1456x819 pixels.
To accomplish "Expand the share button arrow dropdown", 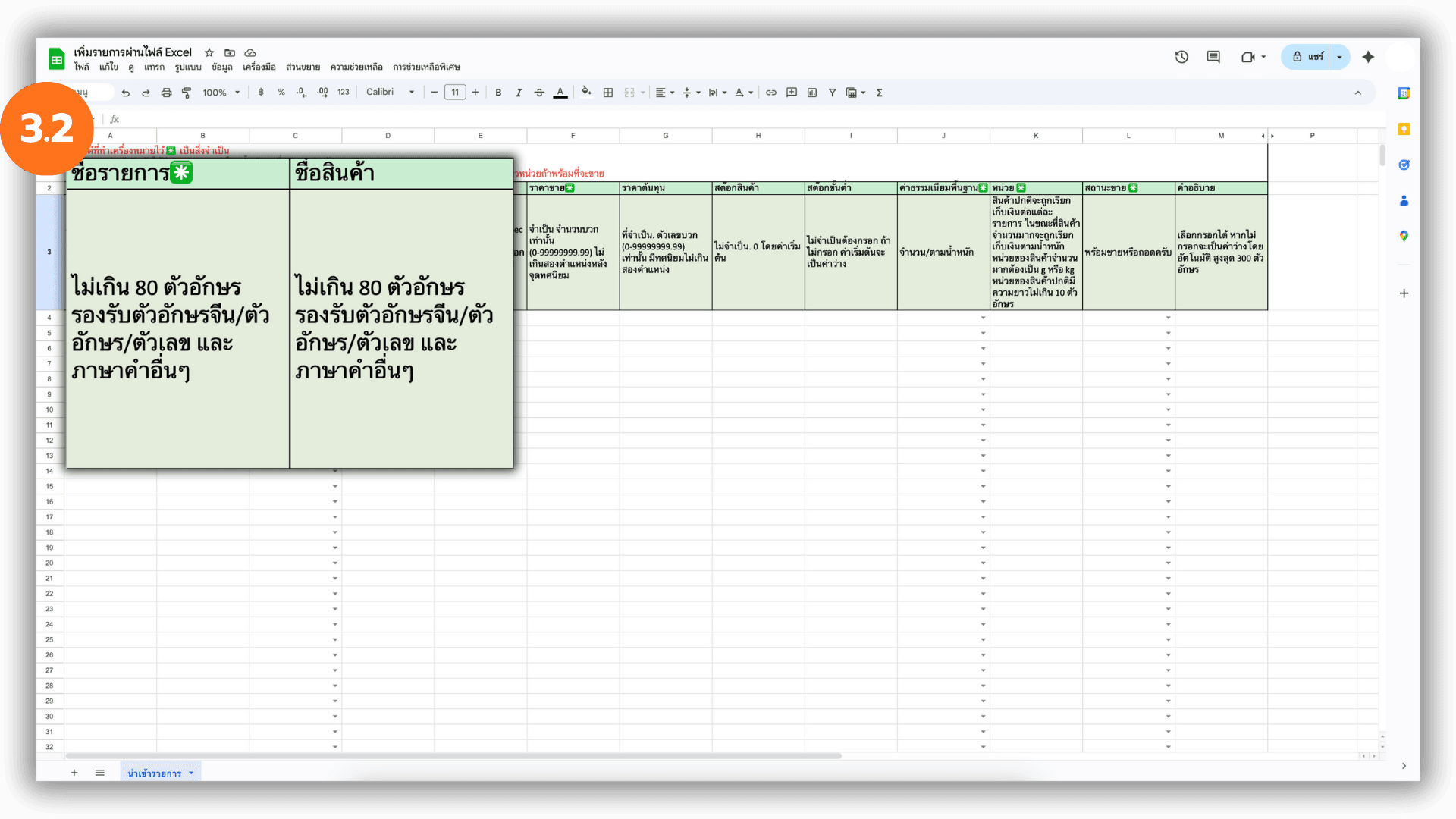I will click(x=1340, y=57).
